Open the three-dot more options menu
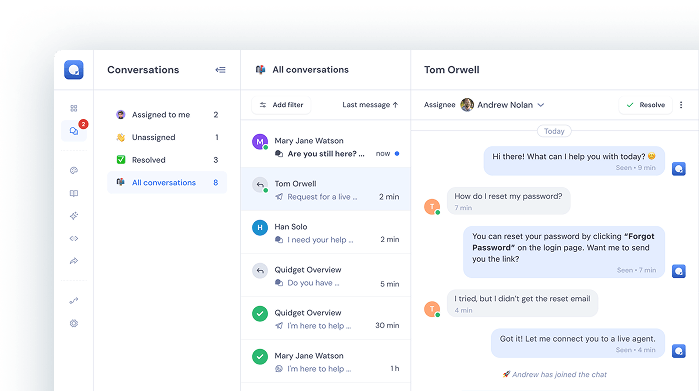 681,105
